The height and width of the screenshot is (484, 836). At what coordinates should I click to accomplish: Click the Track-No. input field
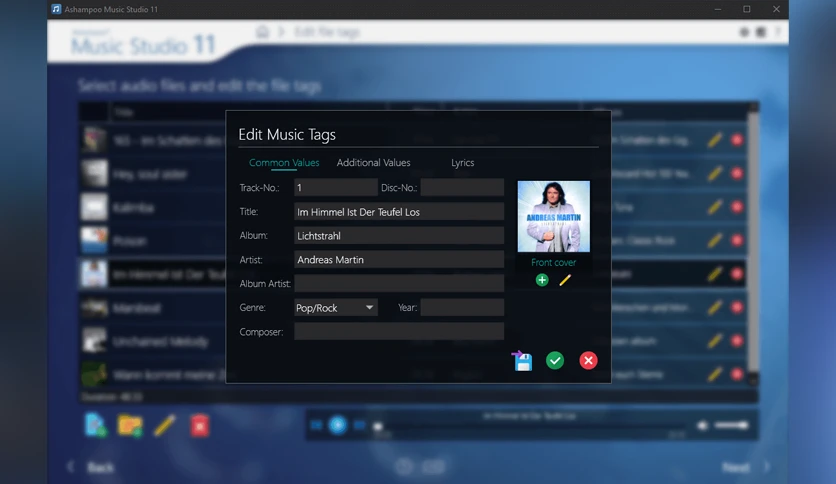[x=335, y=188]
